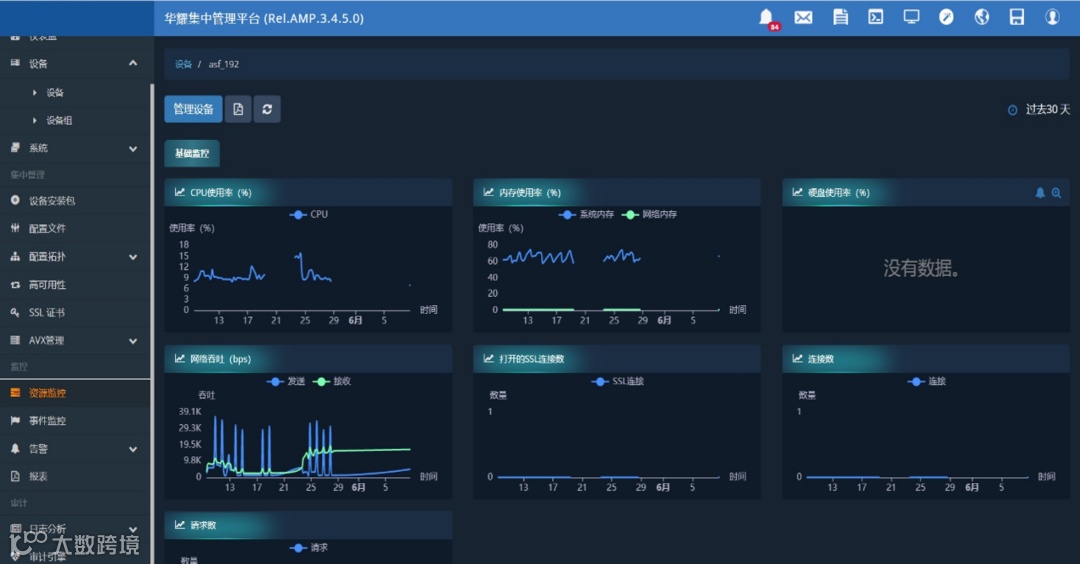Toggle the 接收 legend series
Viewport: 1080px width, 564px height.
pos(332,381)
